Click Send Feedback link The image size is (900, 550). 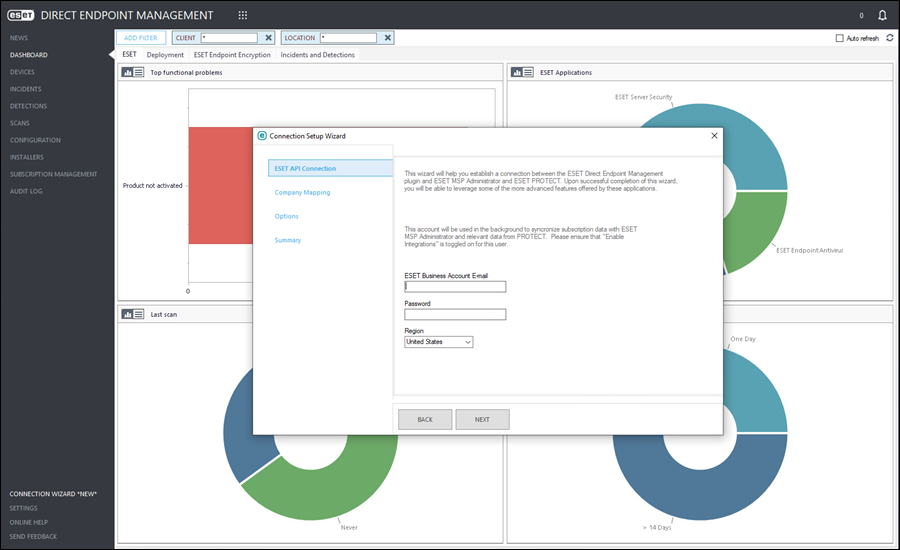coord(33,537)
